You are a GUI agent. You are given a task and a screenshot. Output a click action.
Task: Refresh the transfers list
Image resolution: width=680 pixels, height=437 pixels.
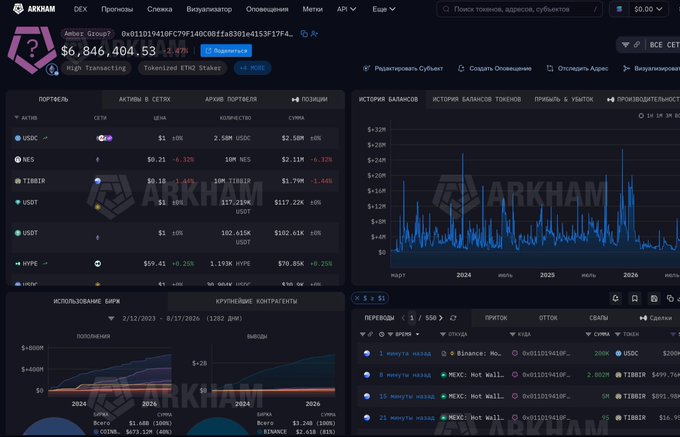pyautogui.click(x=453, y=318)
